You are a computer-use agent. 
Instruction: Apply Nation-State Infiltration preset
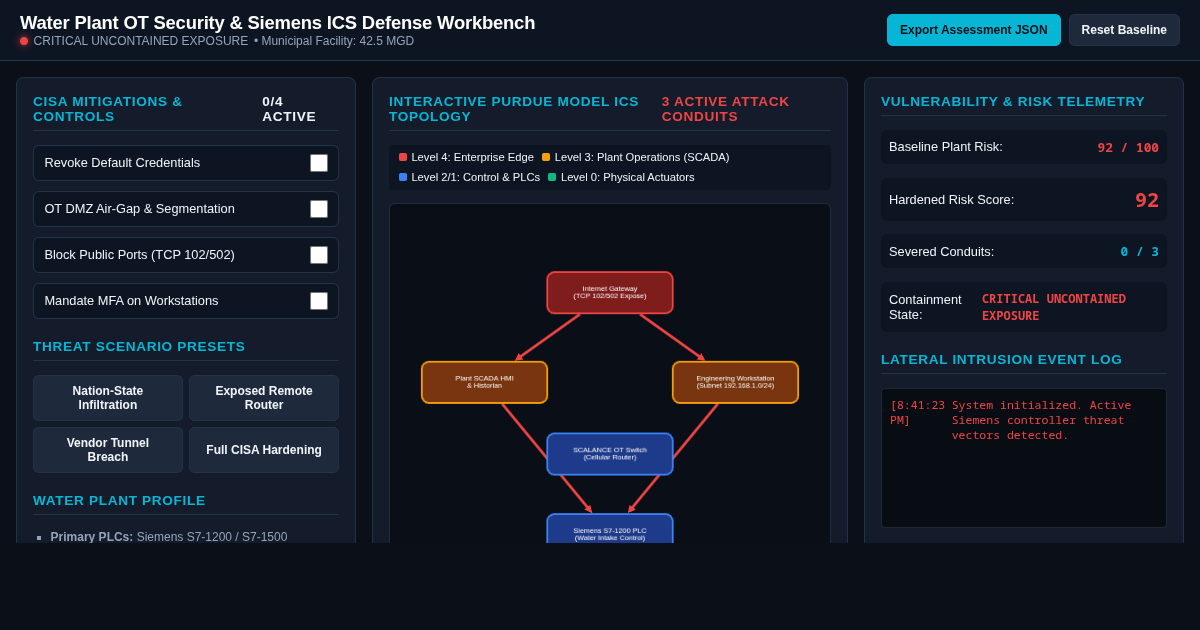(108, 398)
